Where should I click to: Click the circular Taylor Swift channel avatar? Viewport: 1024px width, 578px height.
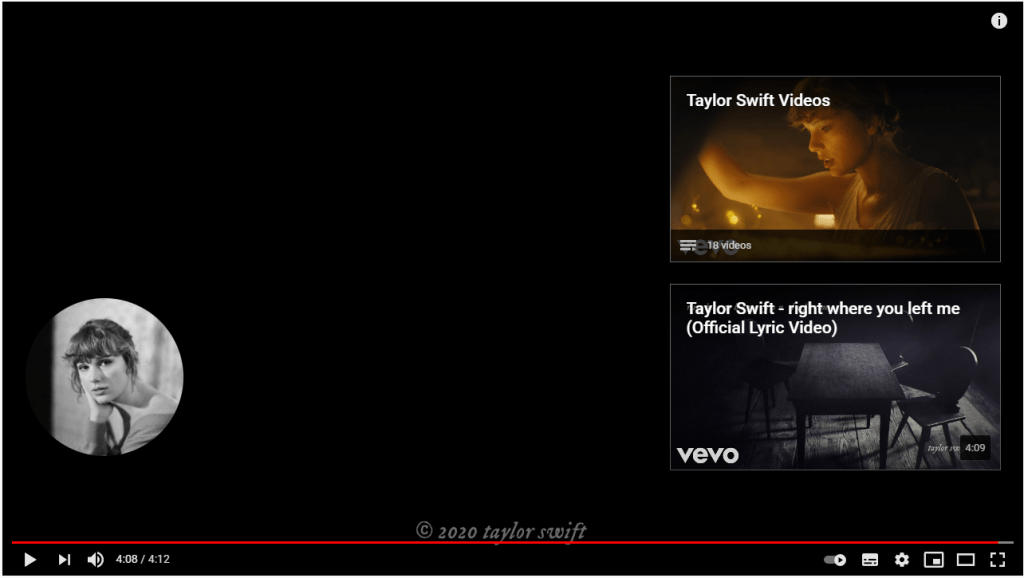[x=104, y=377]
